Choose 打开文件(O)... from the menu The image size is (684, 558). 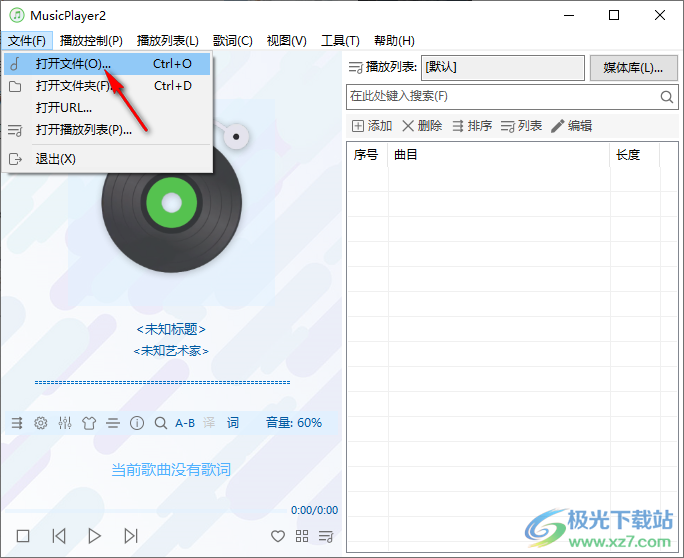107,64
